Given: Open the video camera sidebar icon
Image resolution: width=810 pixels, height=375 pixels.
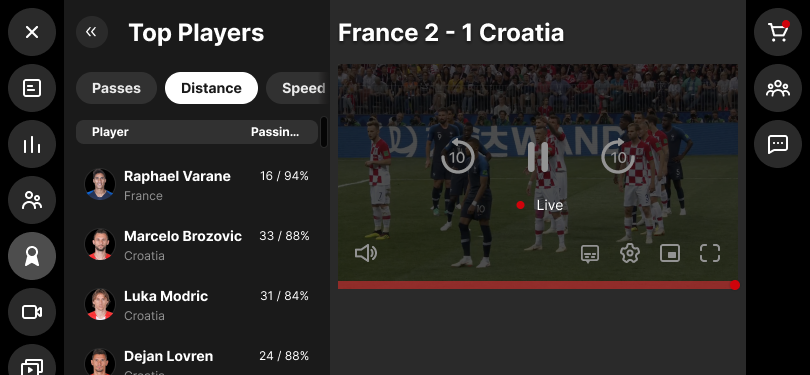Looking at the screenshot, I should coord(32,312).
